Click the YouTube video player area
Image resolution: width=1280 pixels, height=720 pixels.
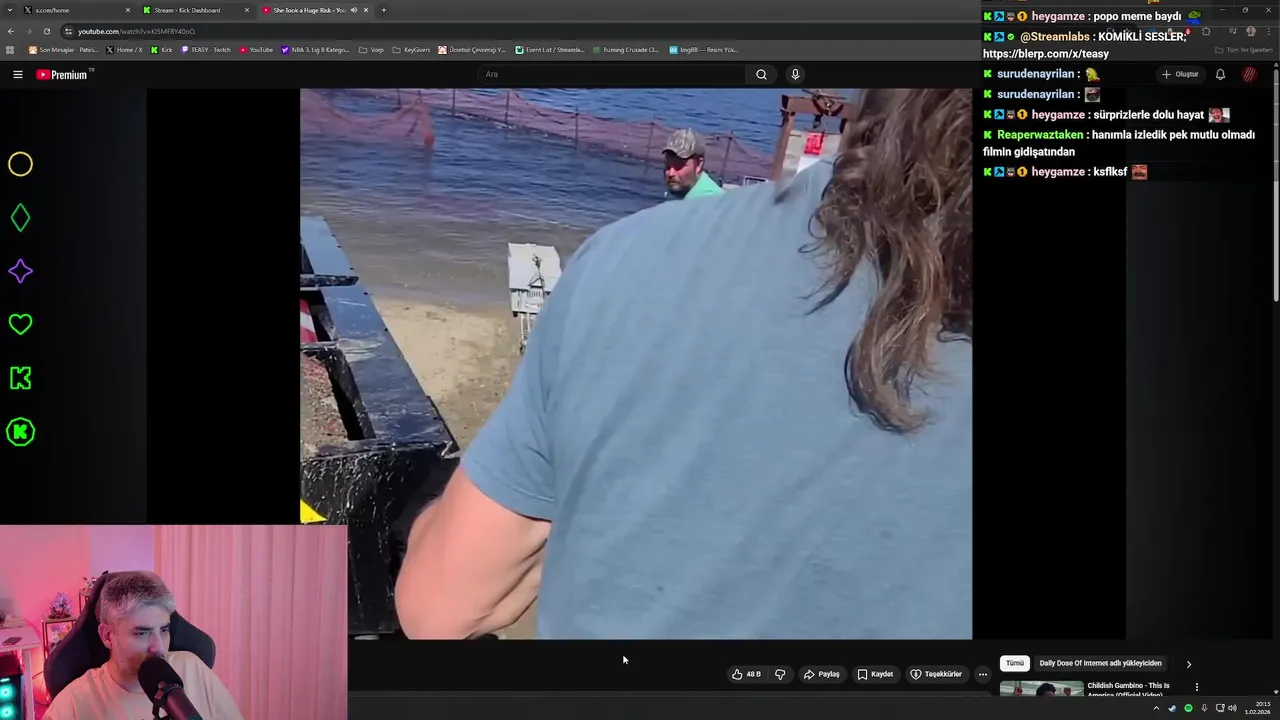[x=635, y=363]
